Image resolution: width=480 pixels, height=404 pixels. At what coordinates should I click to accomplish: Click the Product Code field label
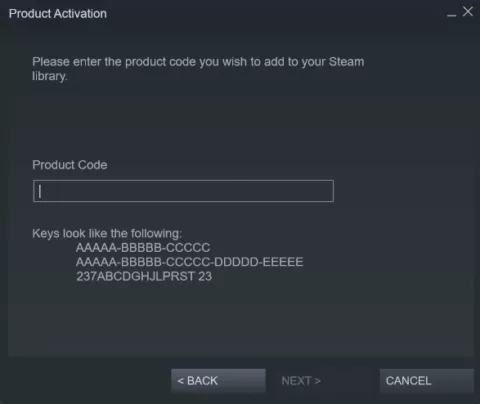pos(70,165)
